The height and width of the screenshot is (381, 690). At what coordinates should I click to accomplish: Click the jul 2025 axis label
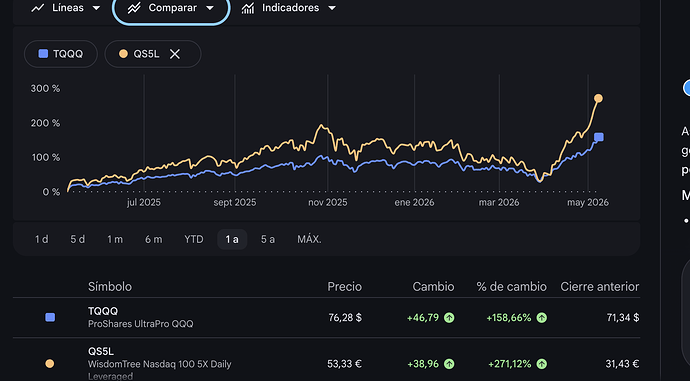[144, 202]
